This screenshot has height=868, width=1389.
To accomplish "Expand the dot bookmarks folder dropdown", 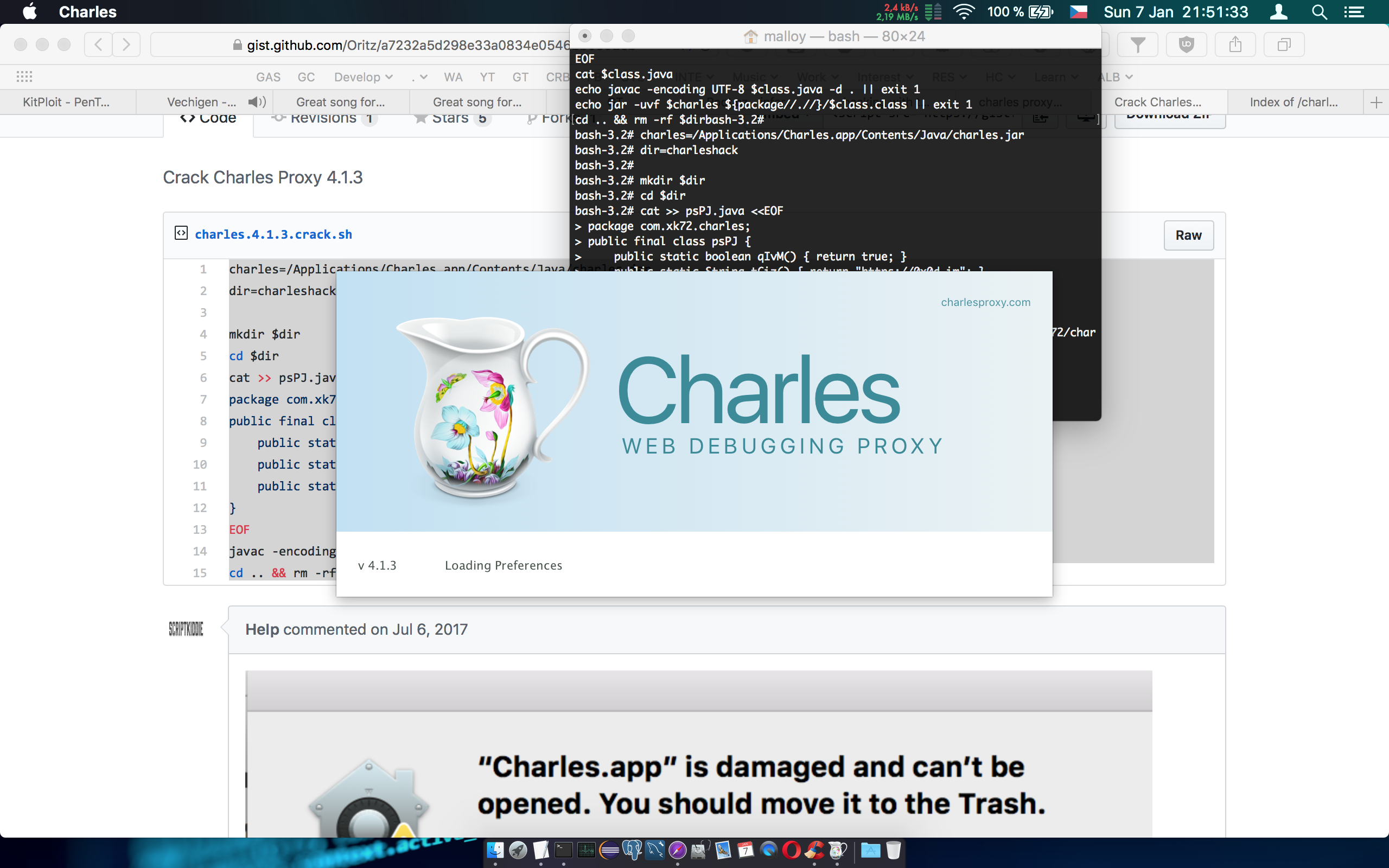I will [x=419, y=77].
